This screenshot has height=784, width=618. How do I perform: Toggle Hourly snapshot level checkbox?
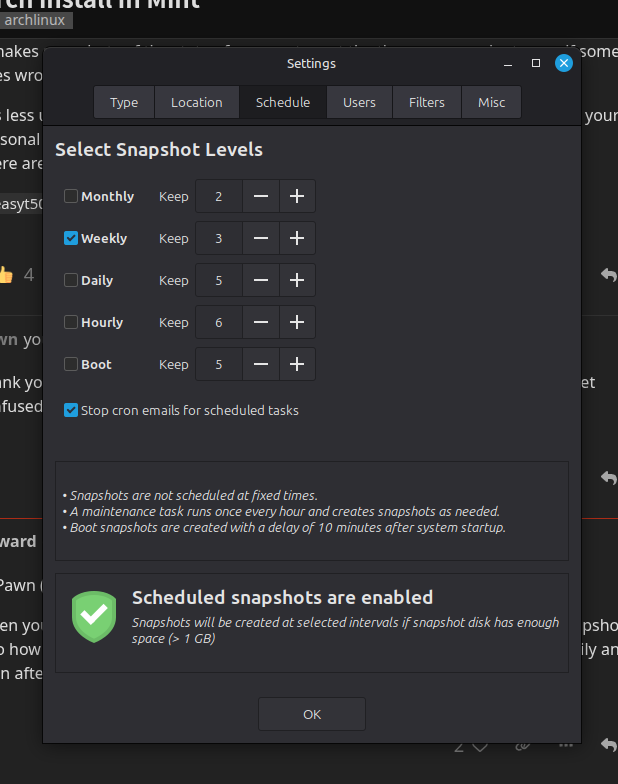point(71,323)
